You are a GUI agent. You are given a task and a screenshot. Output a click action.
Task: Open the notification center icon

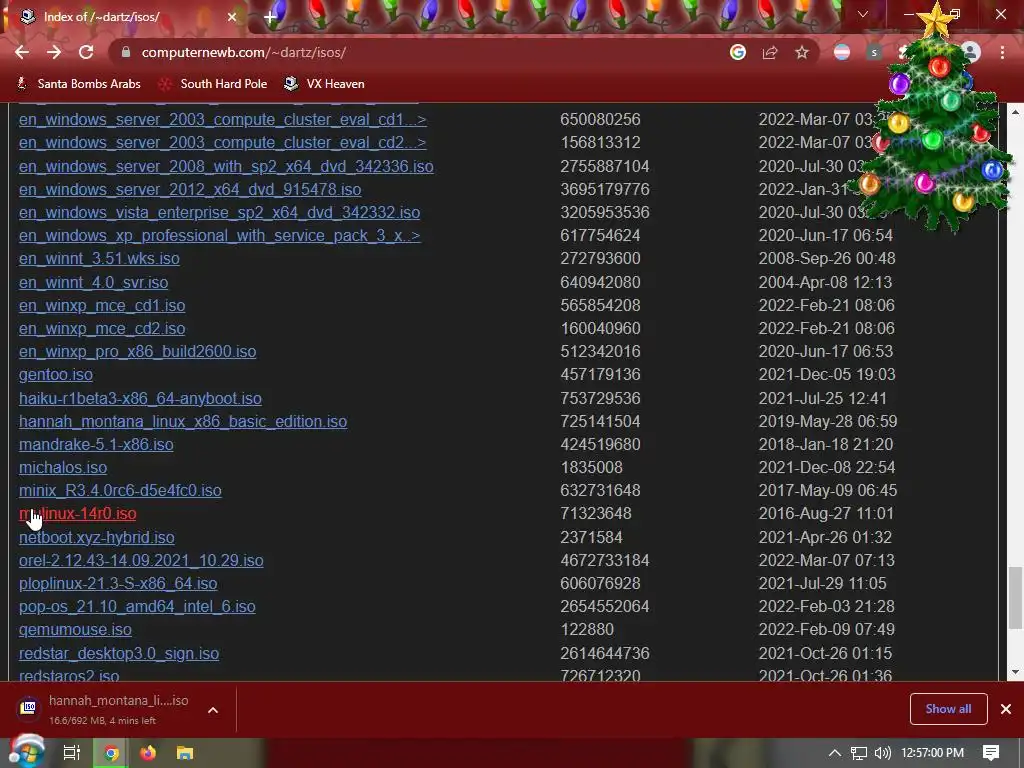(991, 753)
